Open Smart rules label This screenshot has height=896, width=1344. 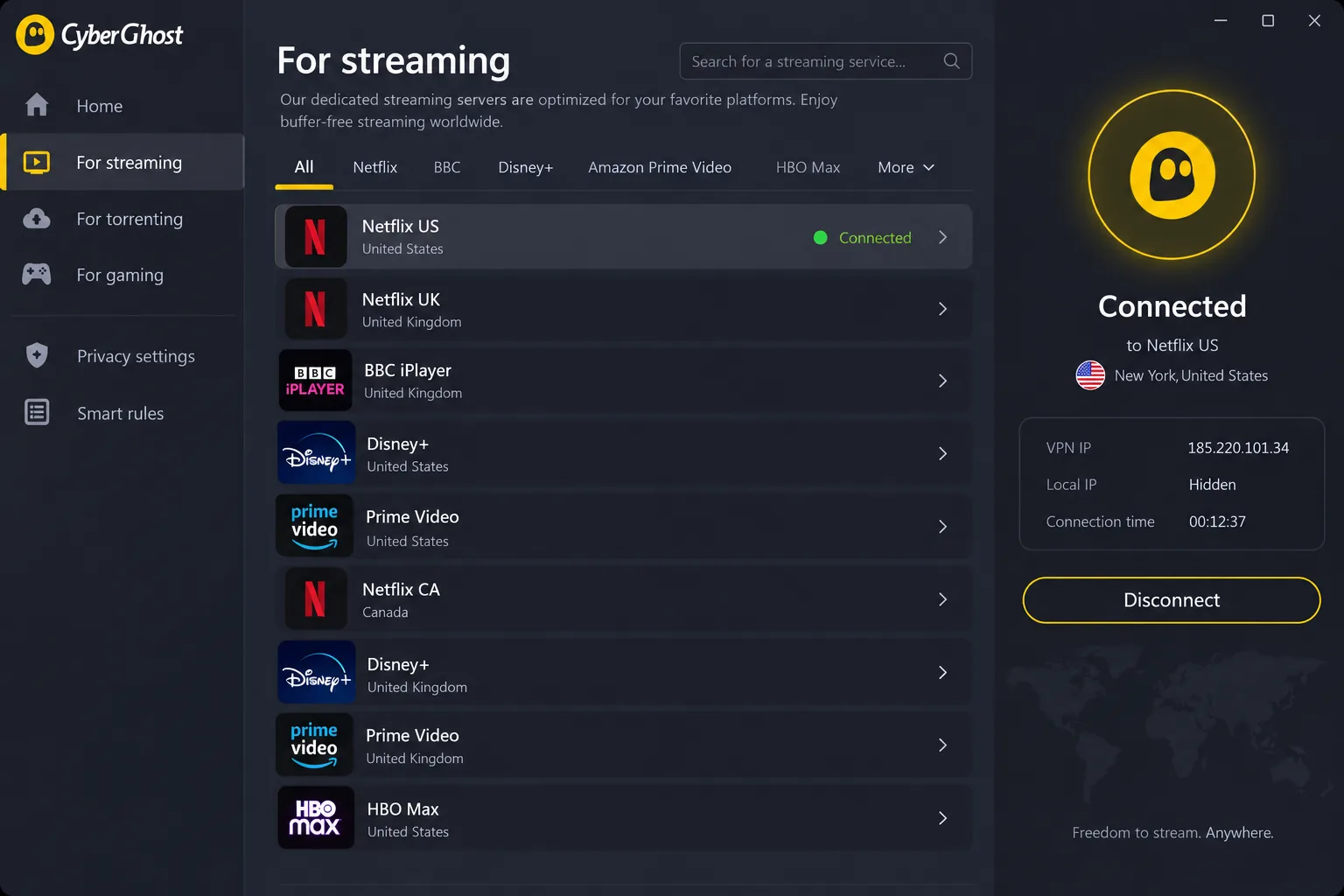(x=121, y=413)
